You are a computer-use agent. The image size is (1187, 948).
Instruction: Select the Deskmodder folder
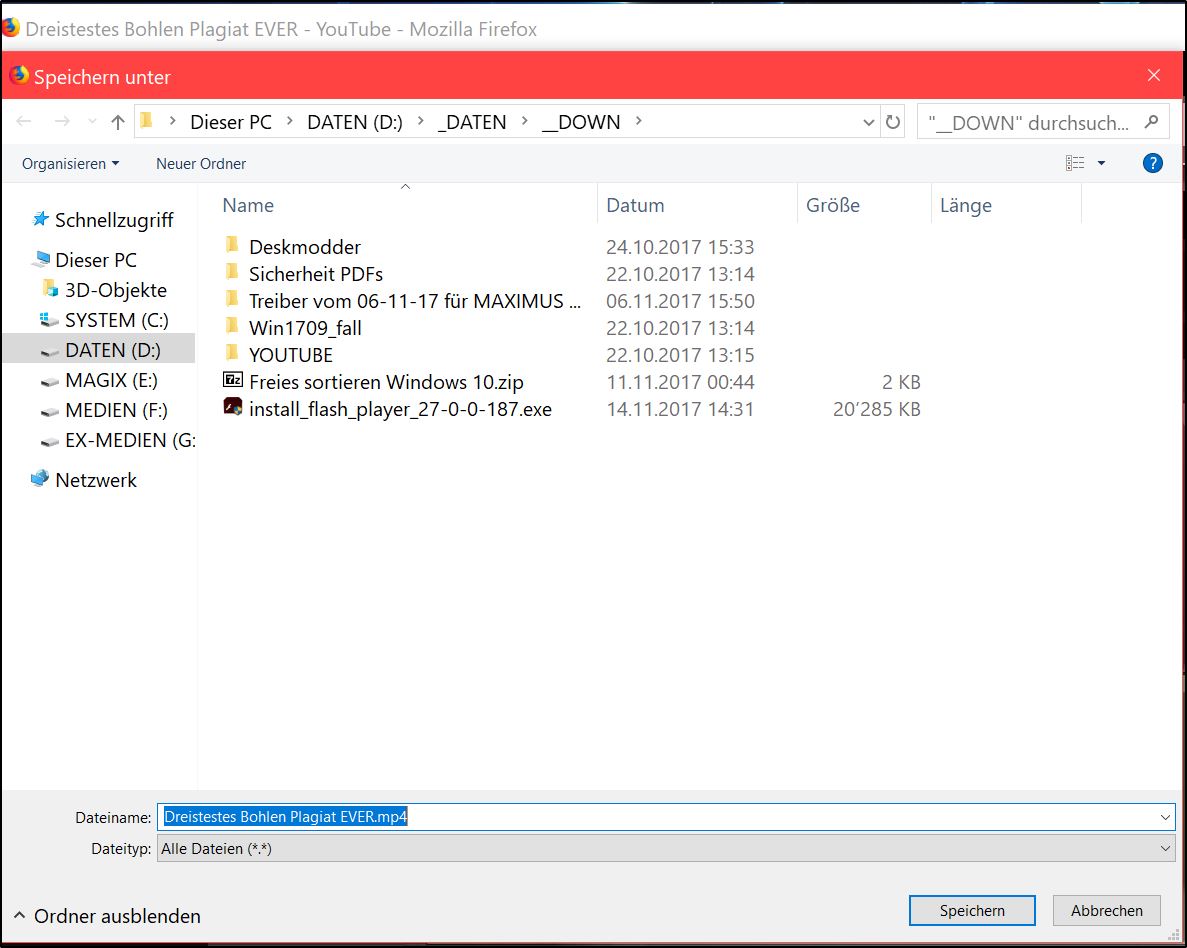304,247
